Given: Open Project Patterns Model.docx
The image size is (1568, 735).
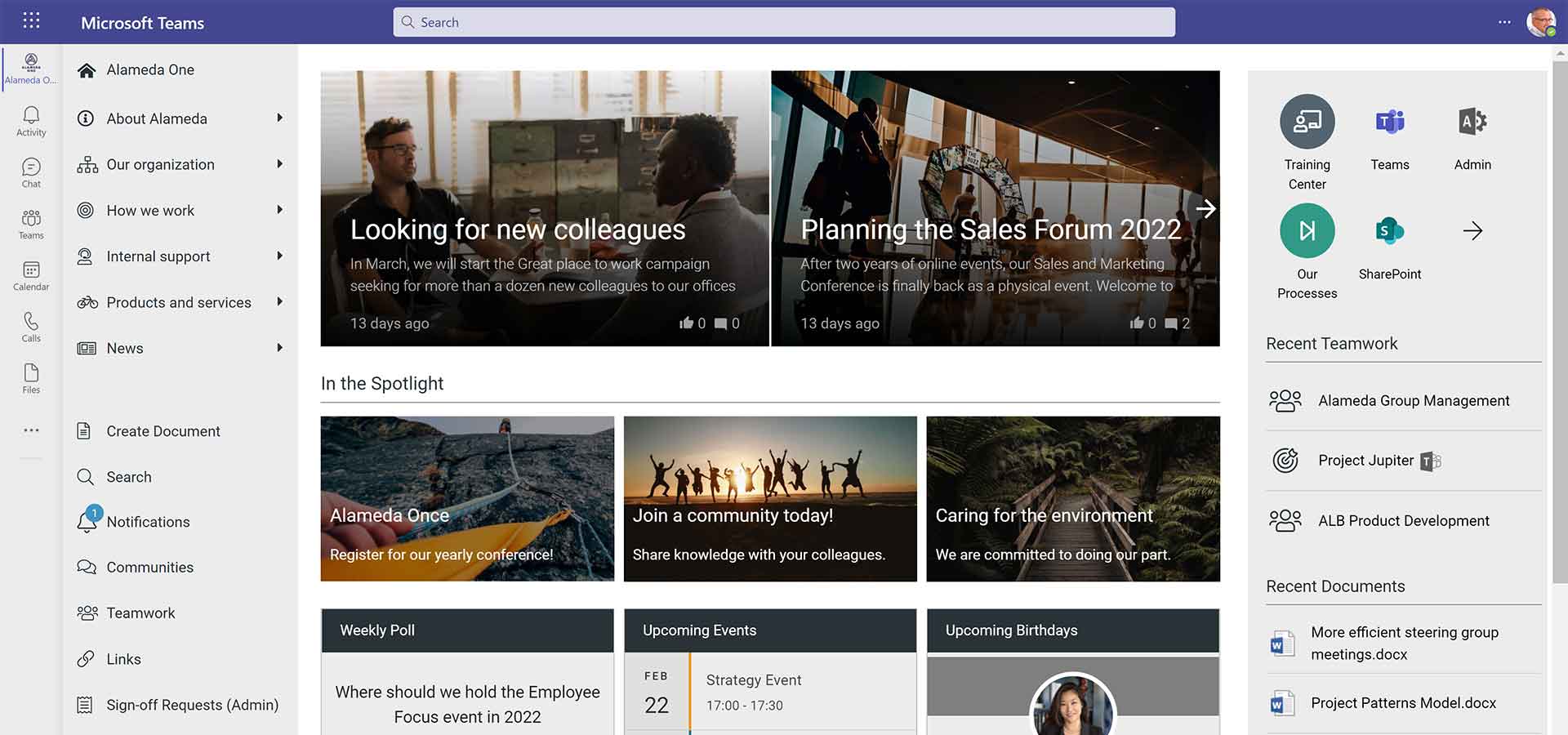Looking at the screenshot, I should point(1403,703).
